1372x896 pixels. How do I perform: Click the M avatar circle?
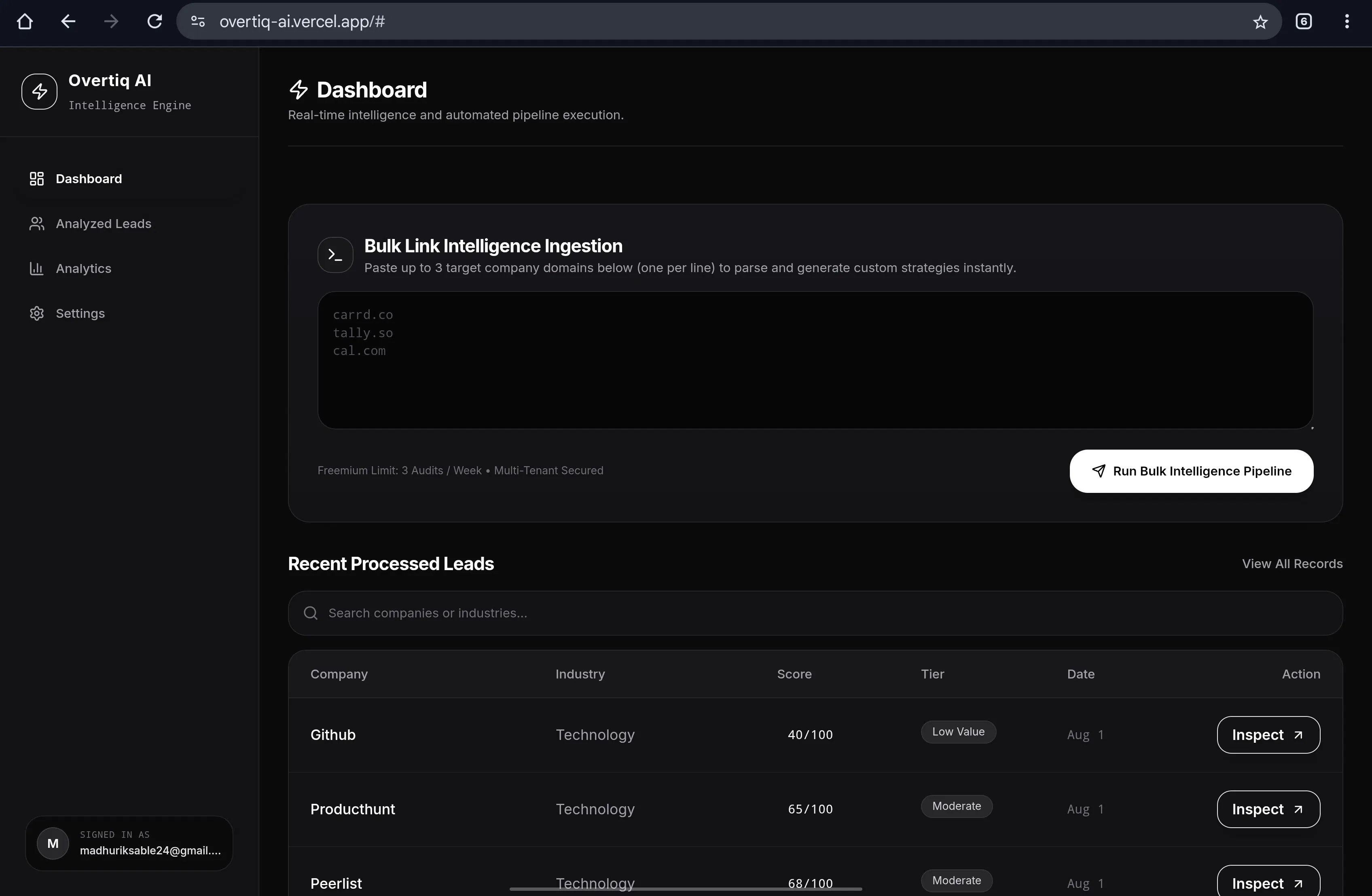pyautogui.click(x=53, y=843)
